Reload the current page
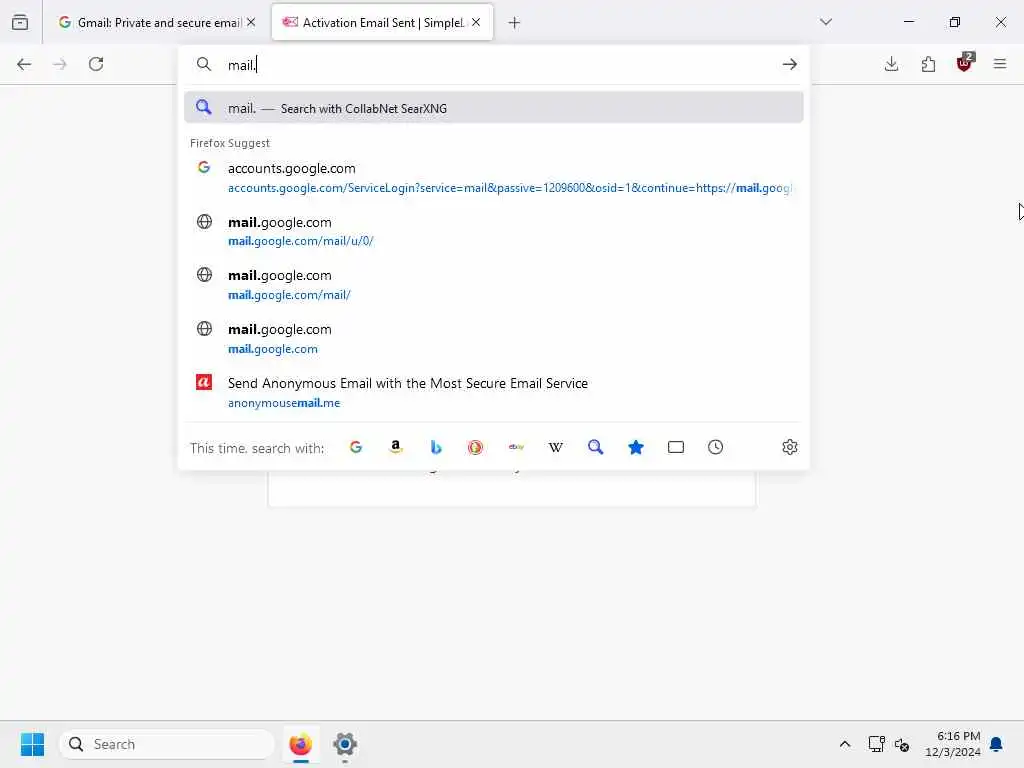This screenshot has width=1024, height=768. click(x=96, y=64)
